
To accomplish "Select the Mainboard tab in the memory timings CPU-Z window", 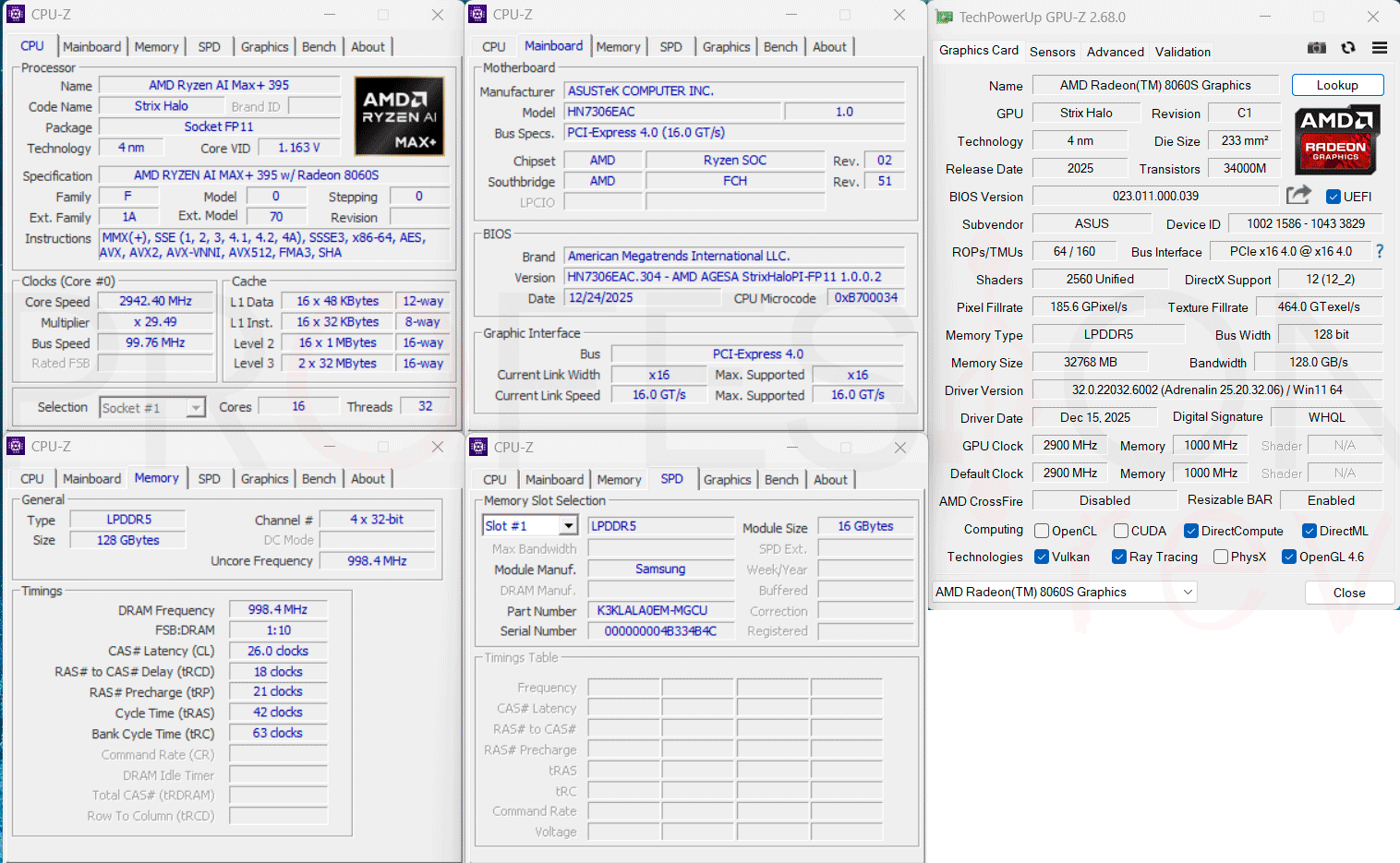I will 91,479.
